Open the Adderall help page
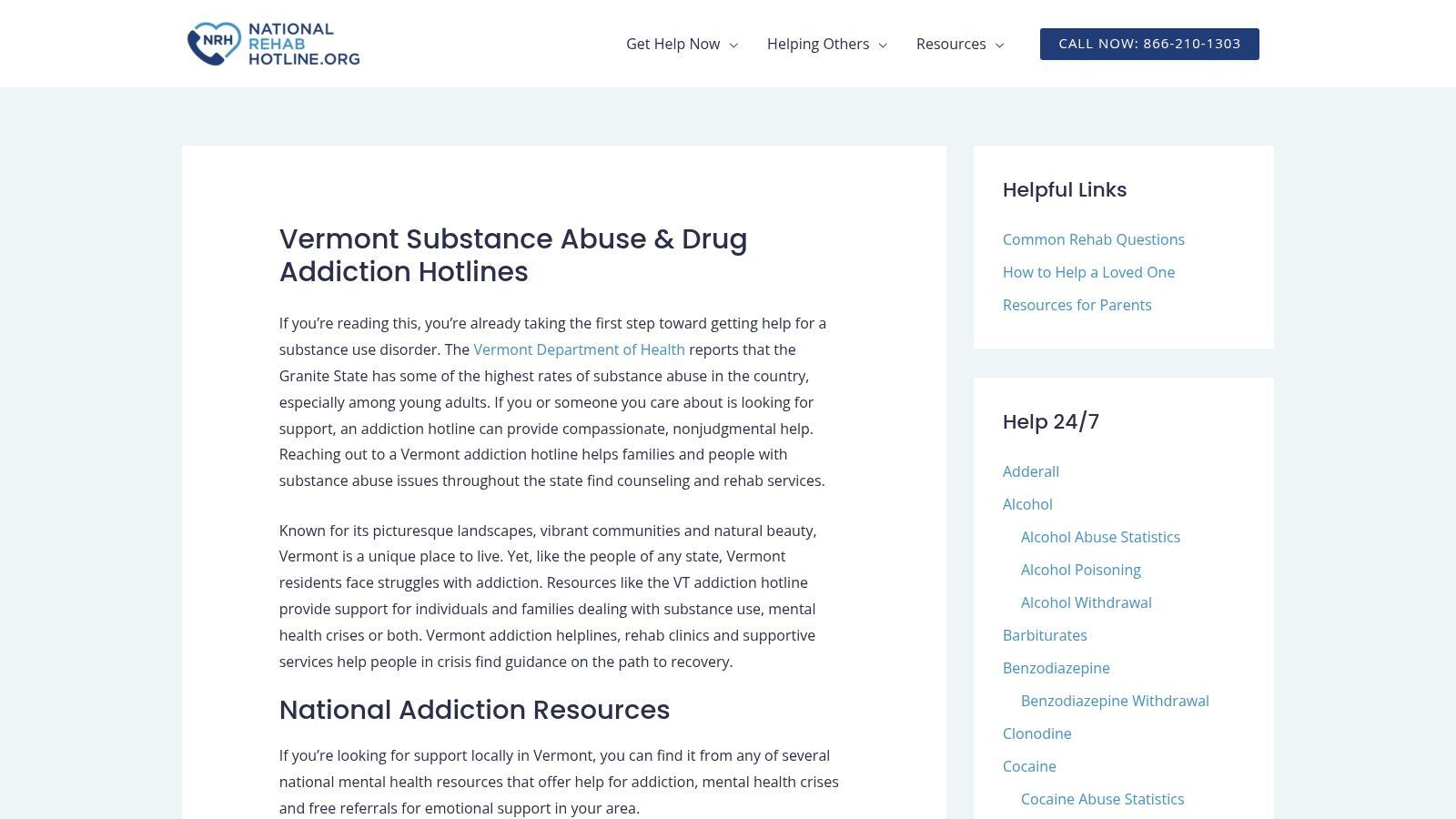 tap(1031, 471)
